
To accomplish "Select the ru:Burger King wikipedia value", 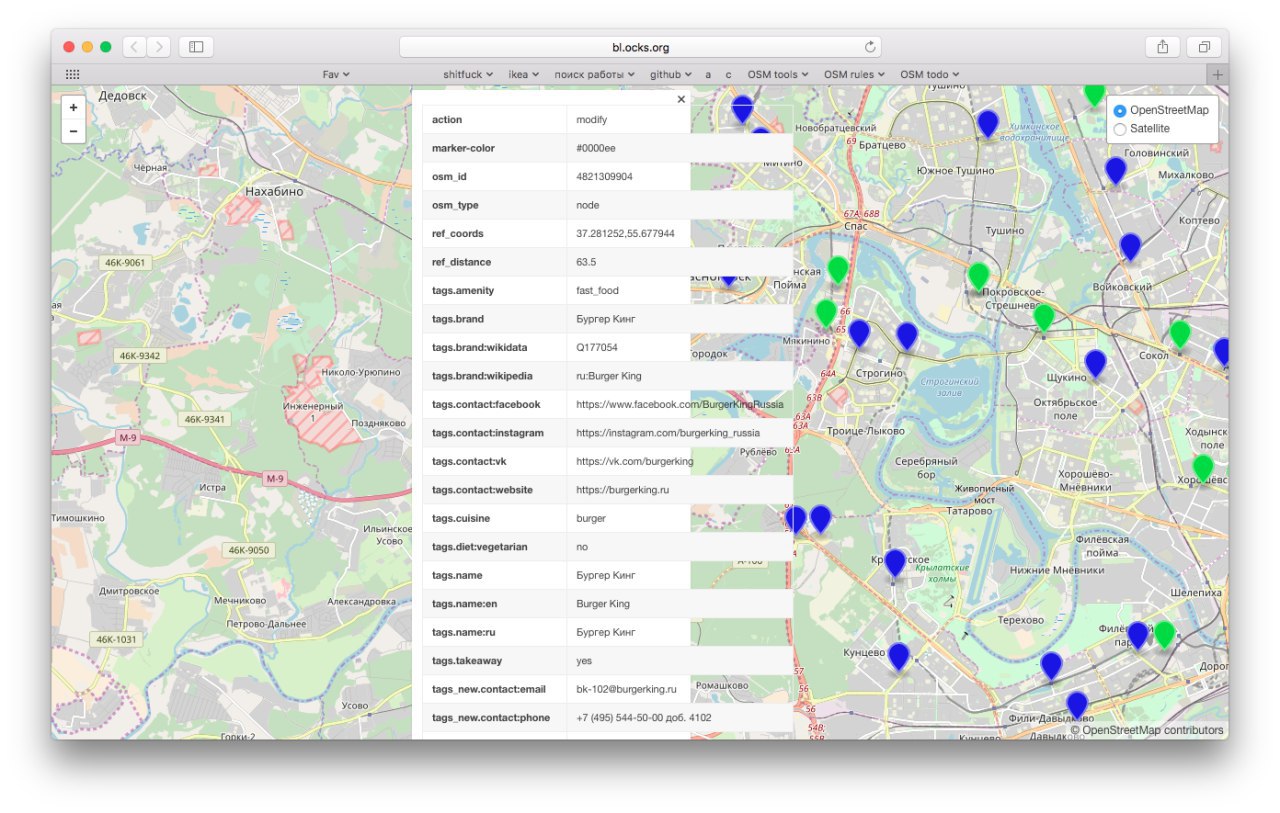I will 609,376.
